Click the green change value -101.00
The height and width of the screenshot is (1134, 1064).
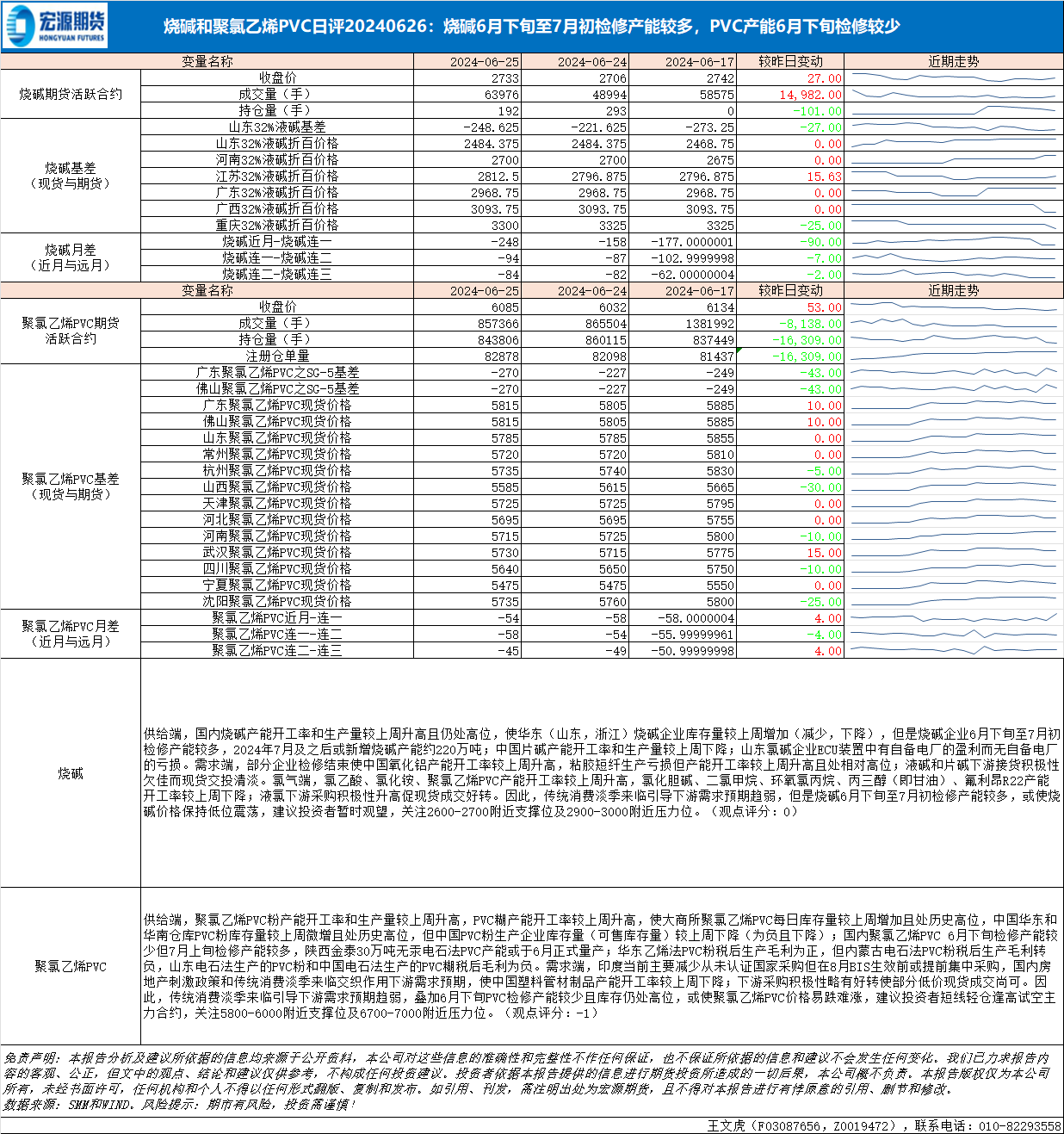tap(817, 111)
